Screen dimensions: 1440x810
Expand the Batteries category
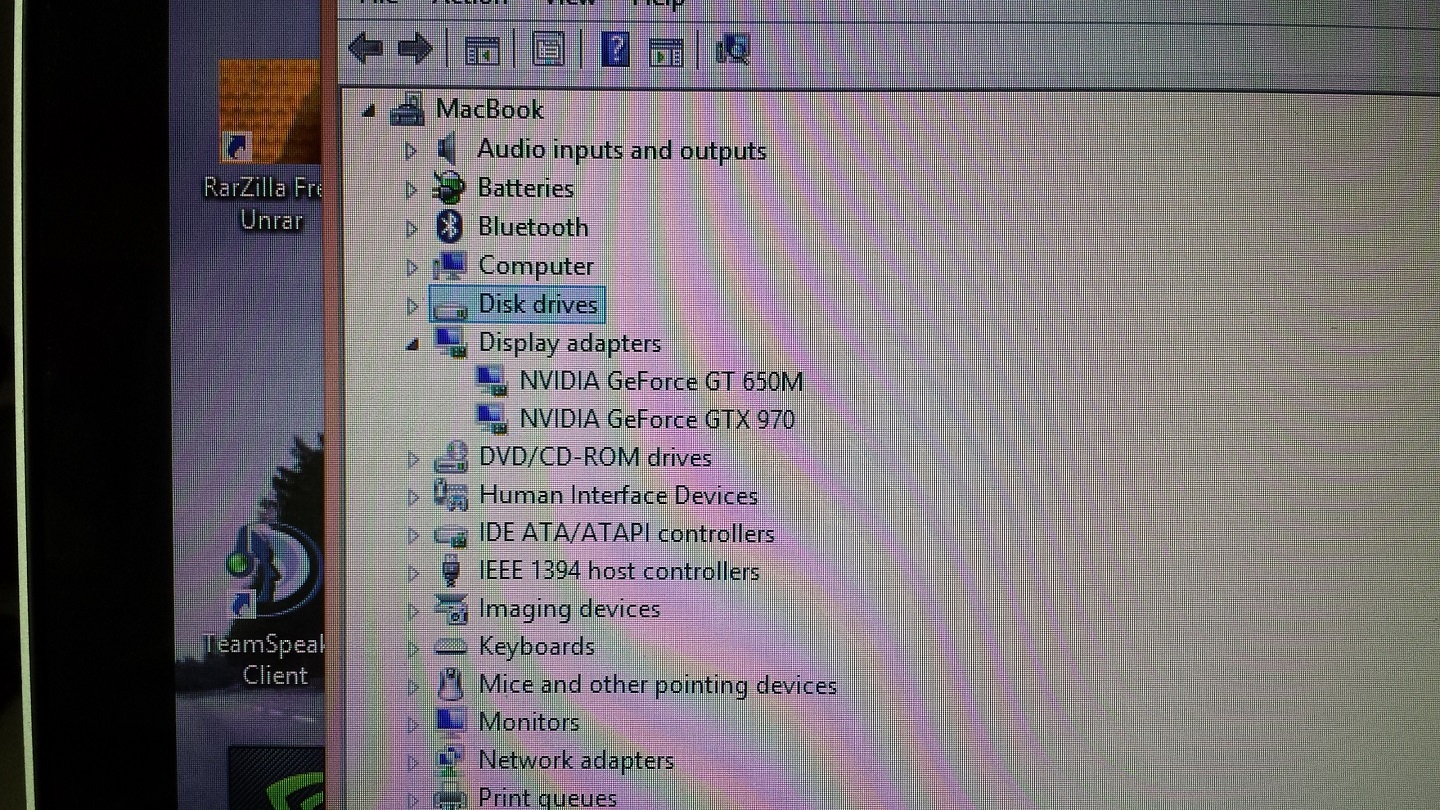pyautogui.click(x=410, y=189)
